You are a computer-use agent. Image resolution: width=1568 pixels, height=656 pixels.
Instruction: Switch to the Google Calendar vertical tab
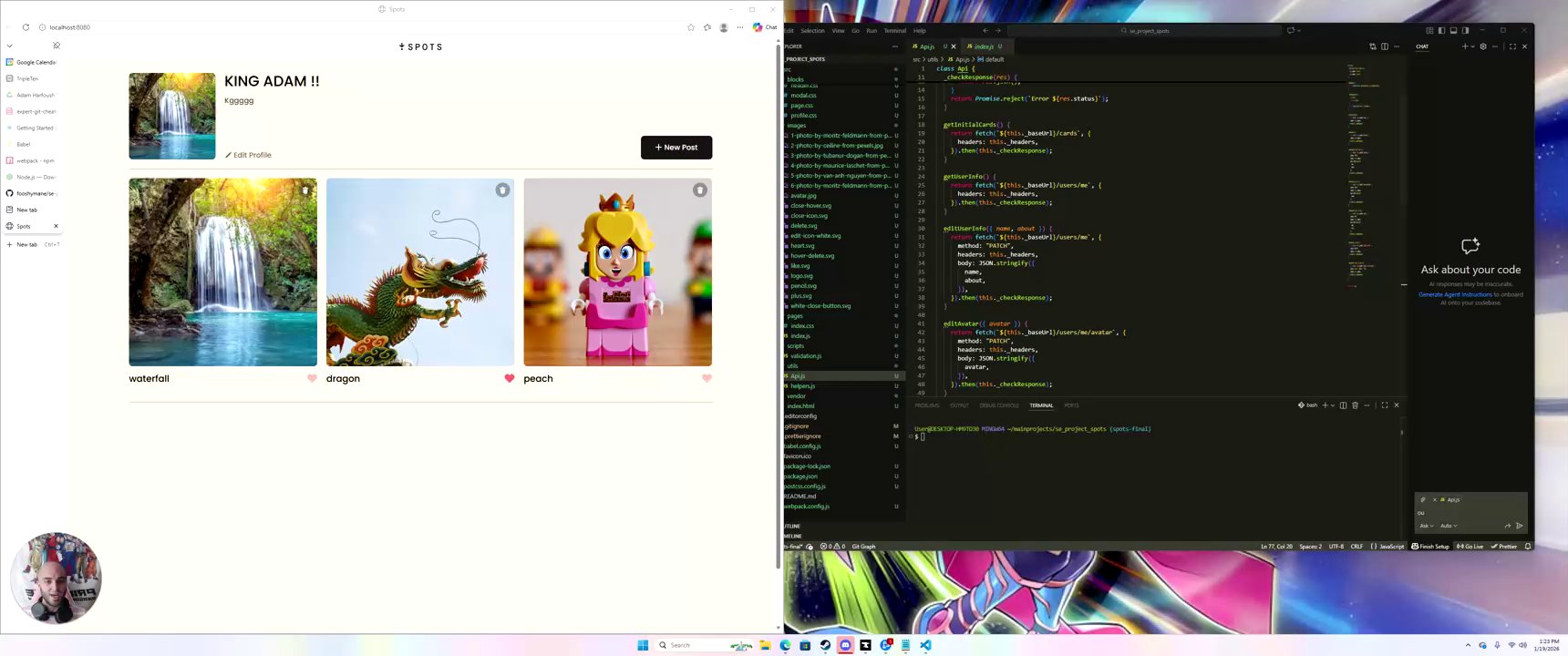tap(32, 62)
